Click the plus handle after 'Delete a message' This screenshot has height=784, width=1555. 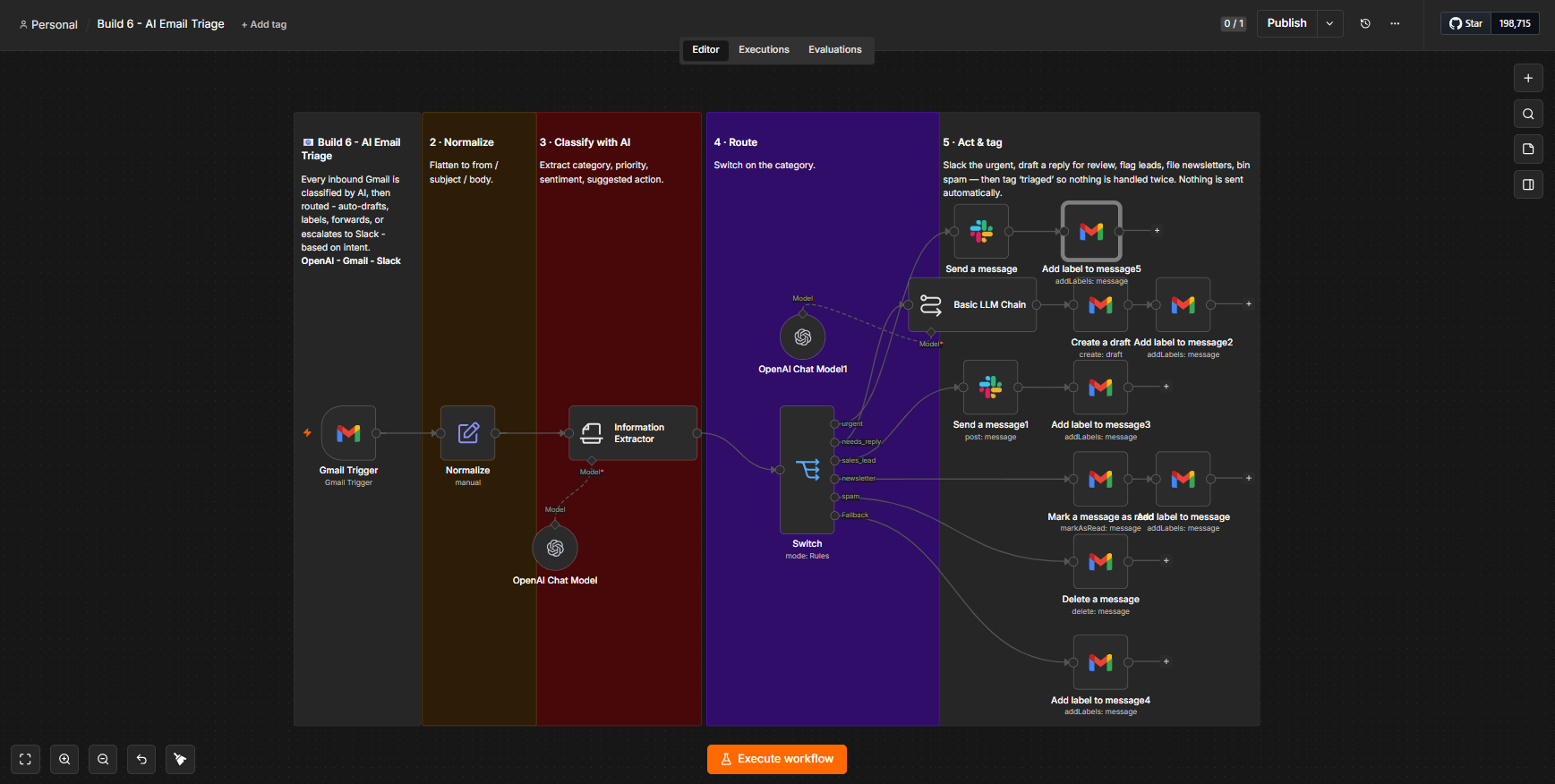(1166, 561)
